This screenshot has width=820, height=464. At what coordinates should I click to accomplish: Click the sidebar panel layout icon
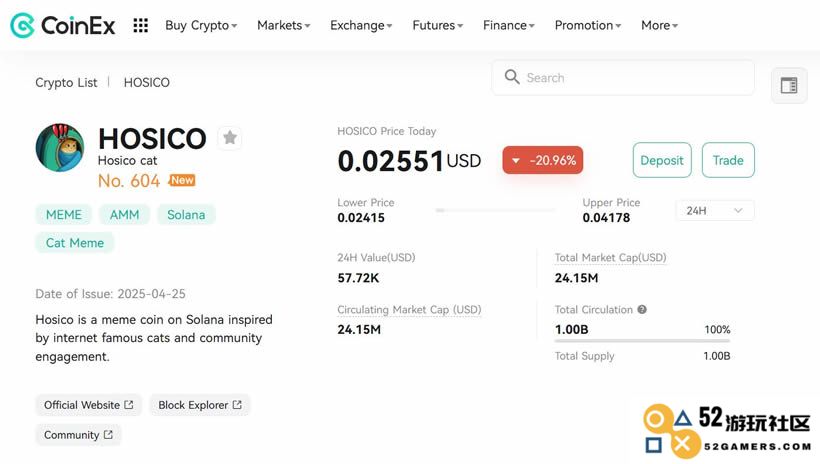(789, 85)
